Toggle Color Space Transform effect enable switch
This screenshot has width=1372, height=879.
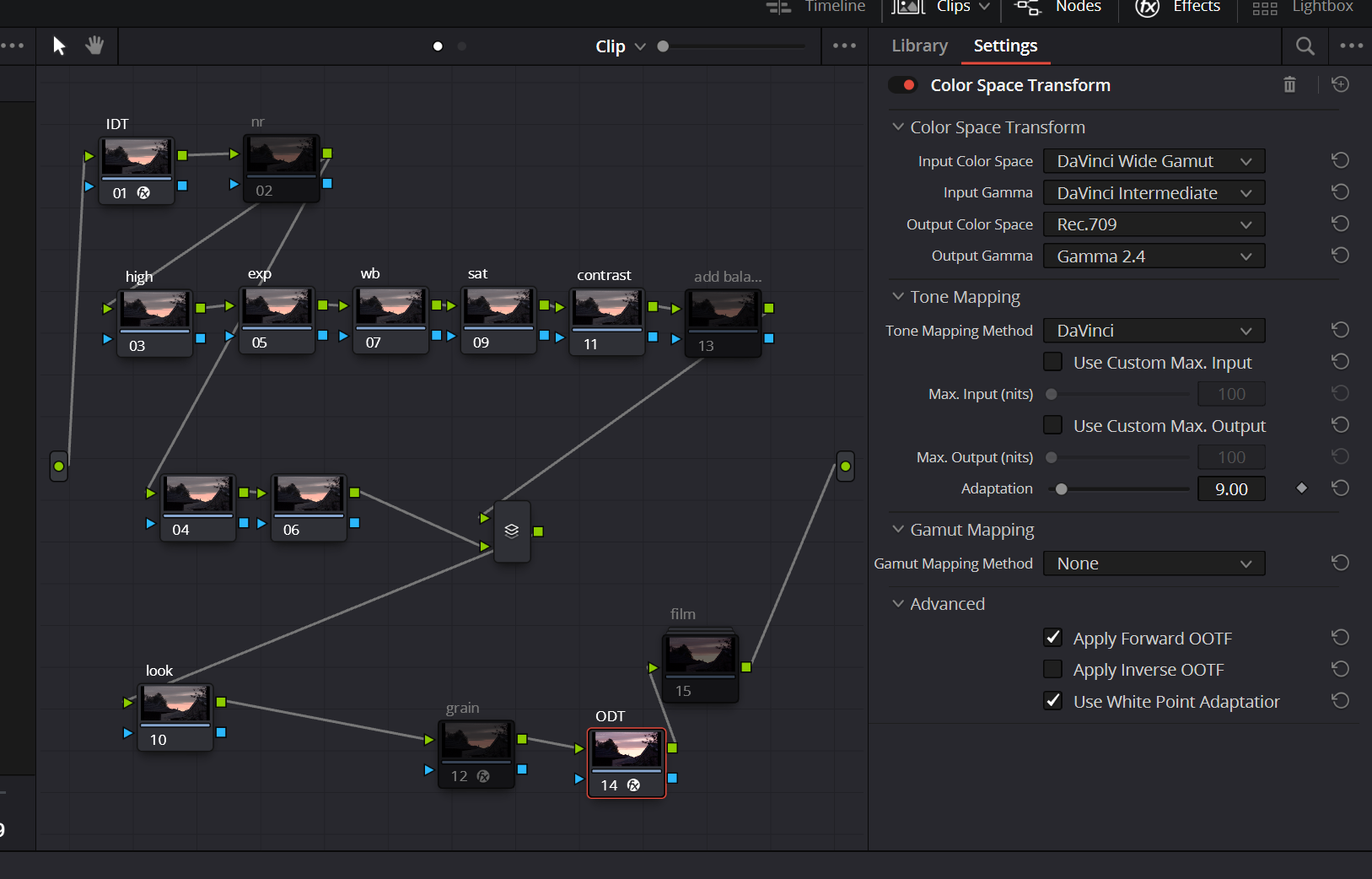tap(903, 85)
